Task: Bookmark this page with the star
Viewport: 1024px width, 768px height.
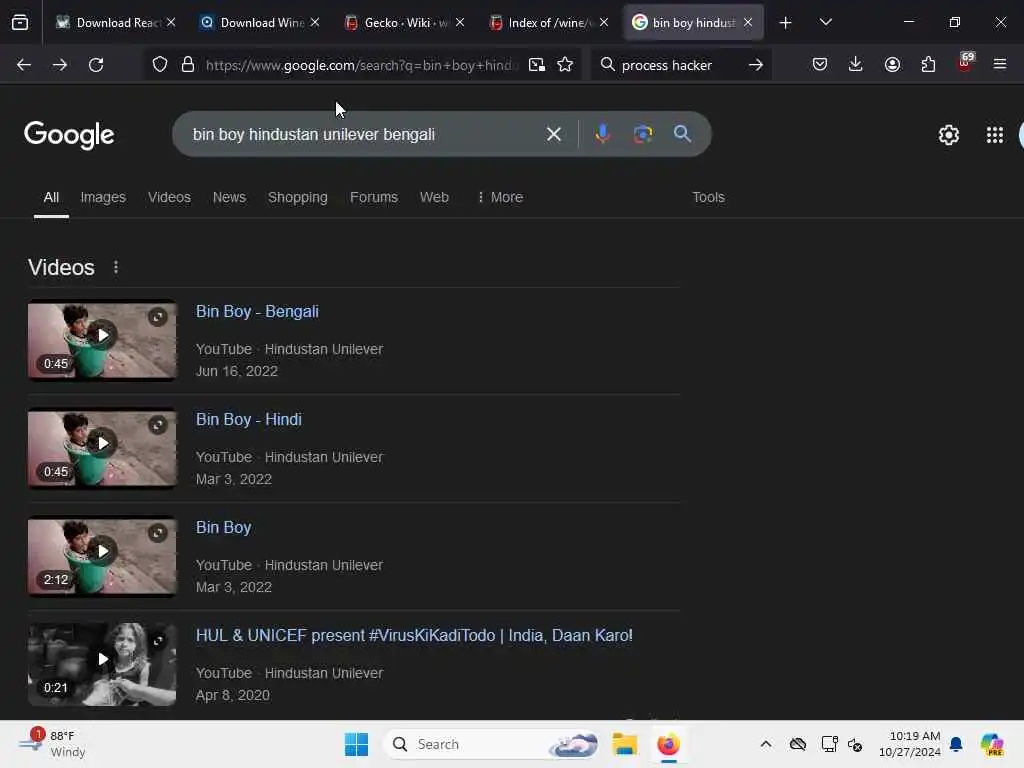Action: [565, 65]
